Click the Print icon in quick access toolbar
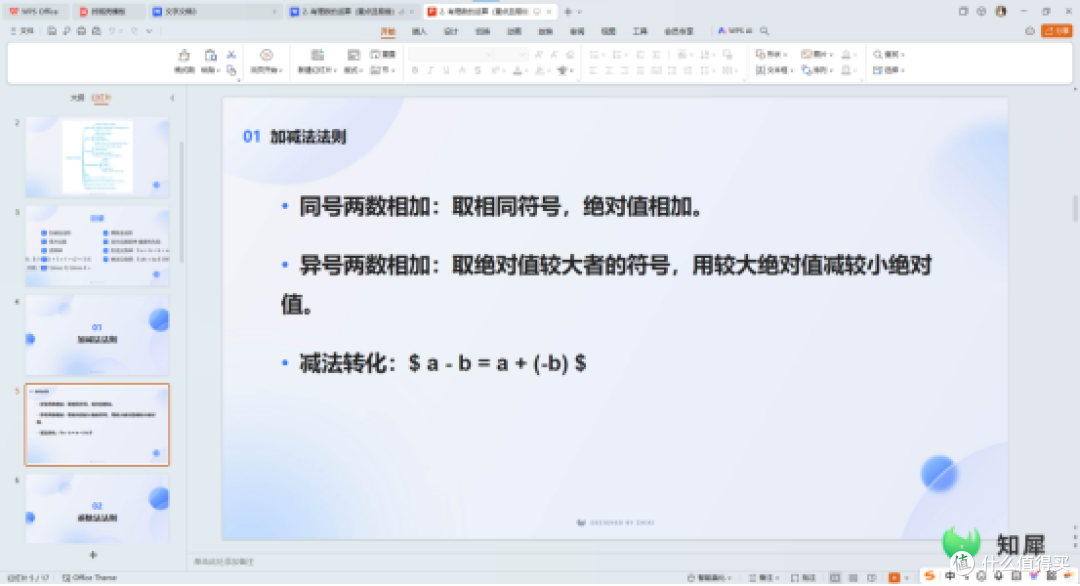 [81, 31]
